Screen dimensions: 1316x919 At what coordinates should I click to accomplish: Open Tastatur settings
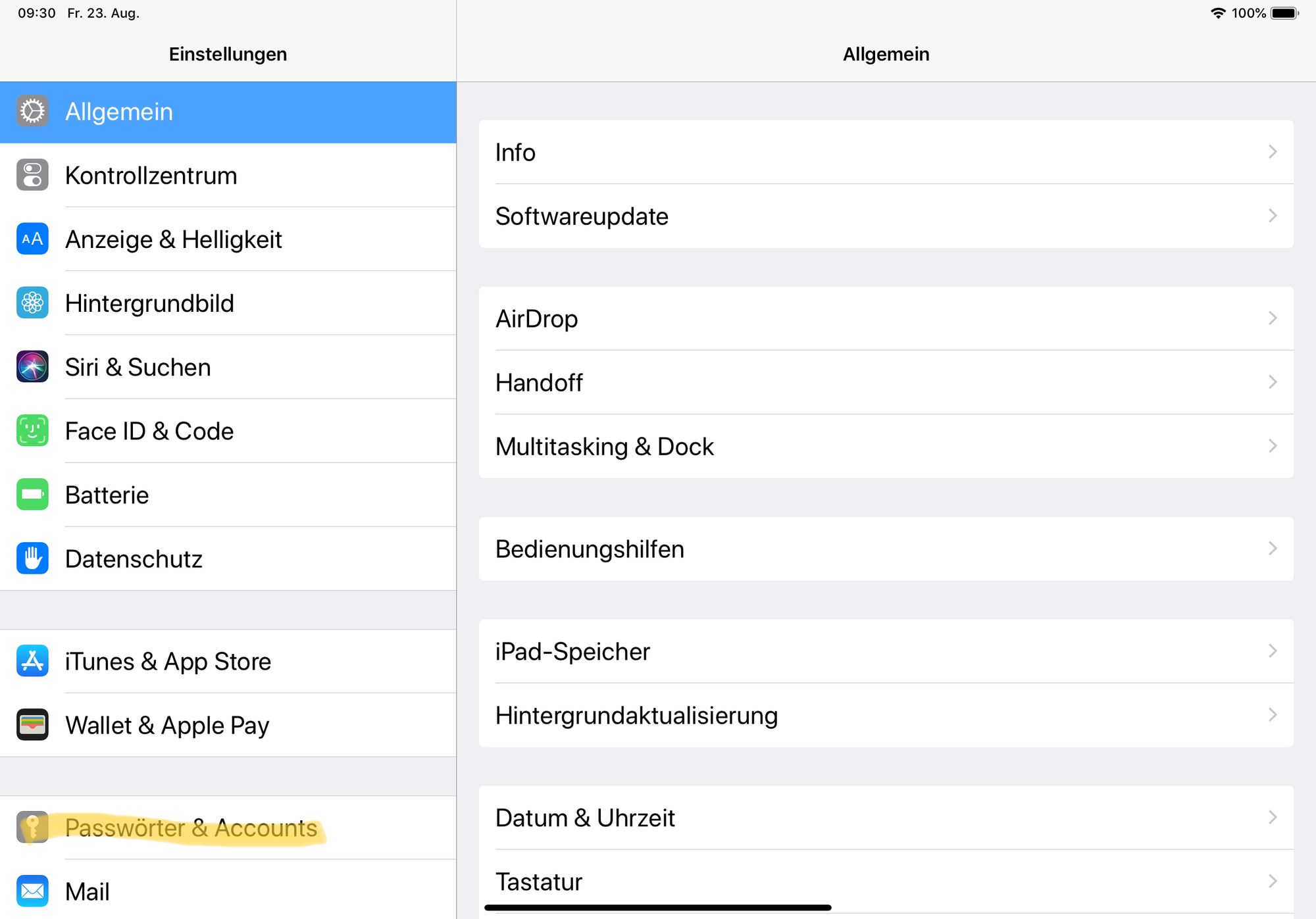[x=886, y=880]
